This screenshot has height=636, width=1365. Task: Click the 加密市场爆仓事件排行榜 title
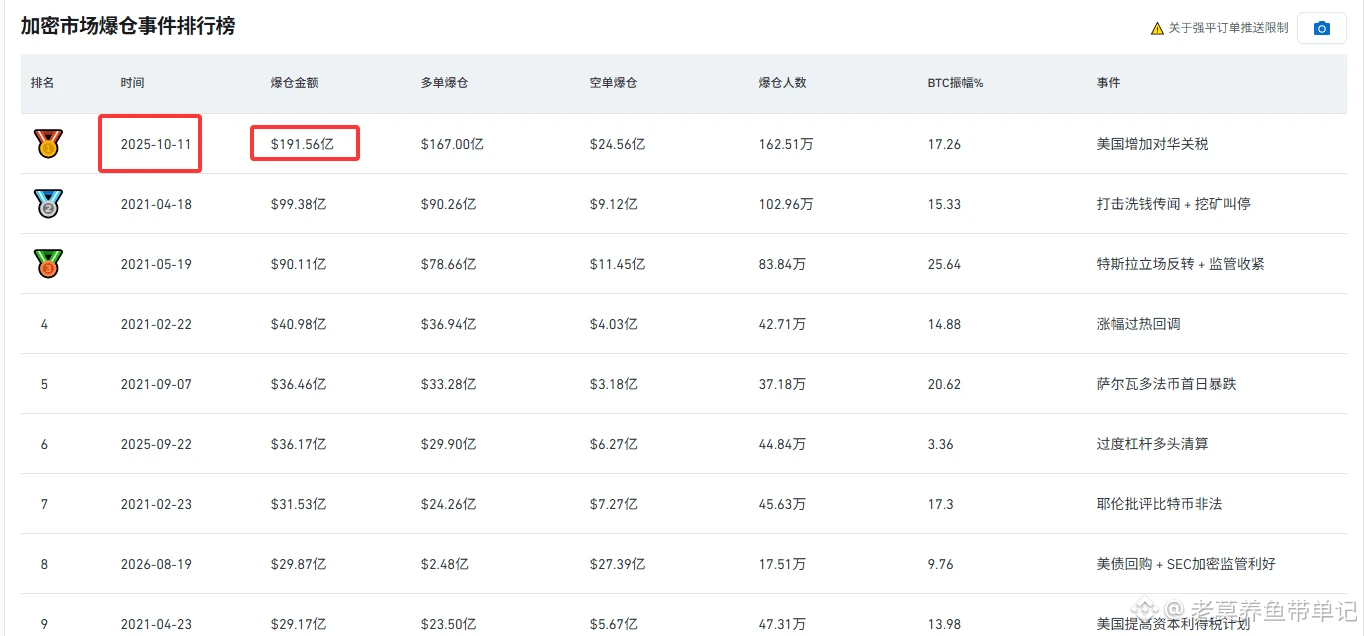(128, 26)
